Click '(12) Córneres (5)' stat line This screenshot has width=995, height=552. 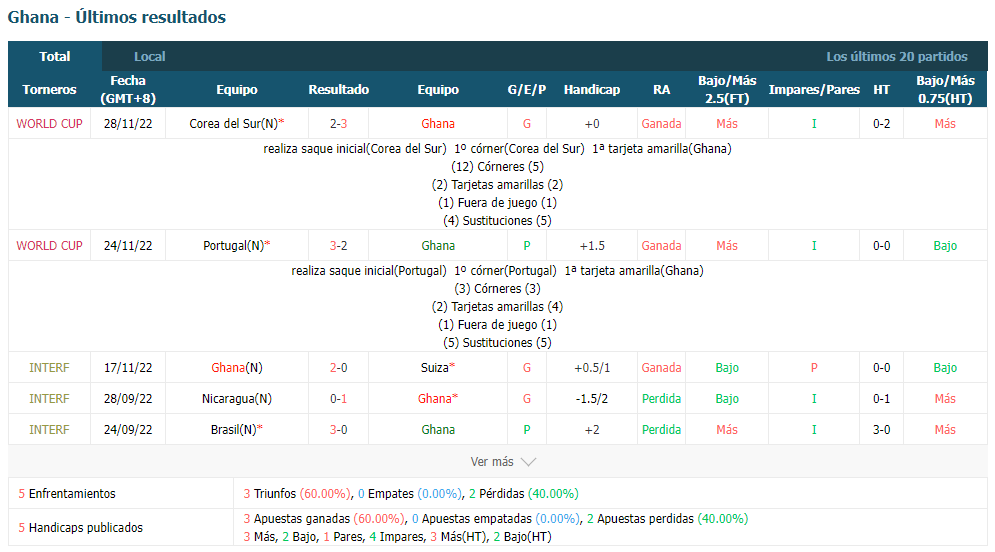[498, 167]
